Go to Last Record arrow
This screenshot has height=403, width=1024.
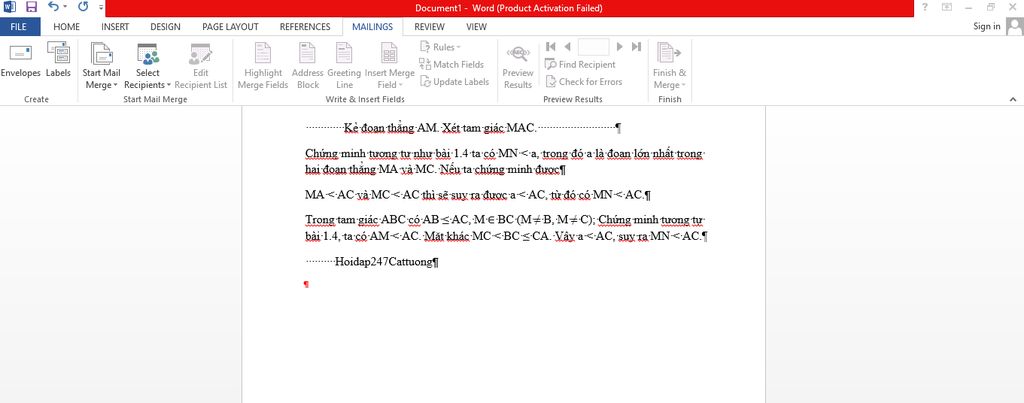(637, 46)
